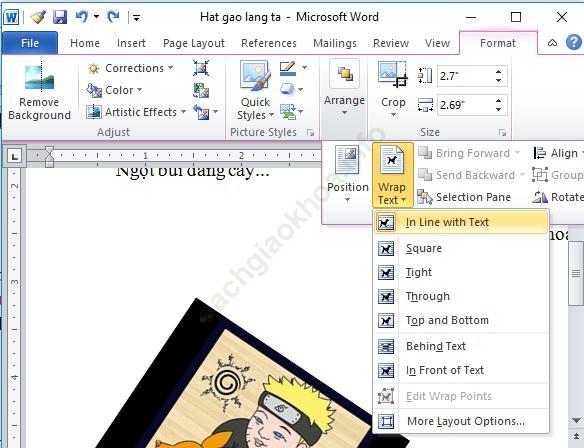Switch to the Insert tab
The width and height of the screenshot is (584, 448).
(131, 43)
